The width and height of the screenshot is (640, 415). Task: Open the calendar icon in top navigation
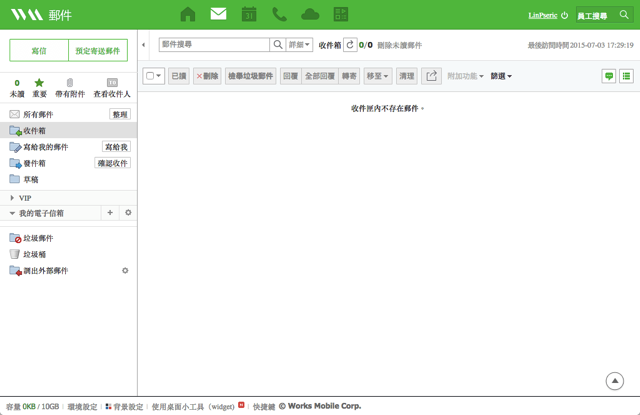(249, 14)
